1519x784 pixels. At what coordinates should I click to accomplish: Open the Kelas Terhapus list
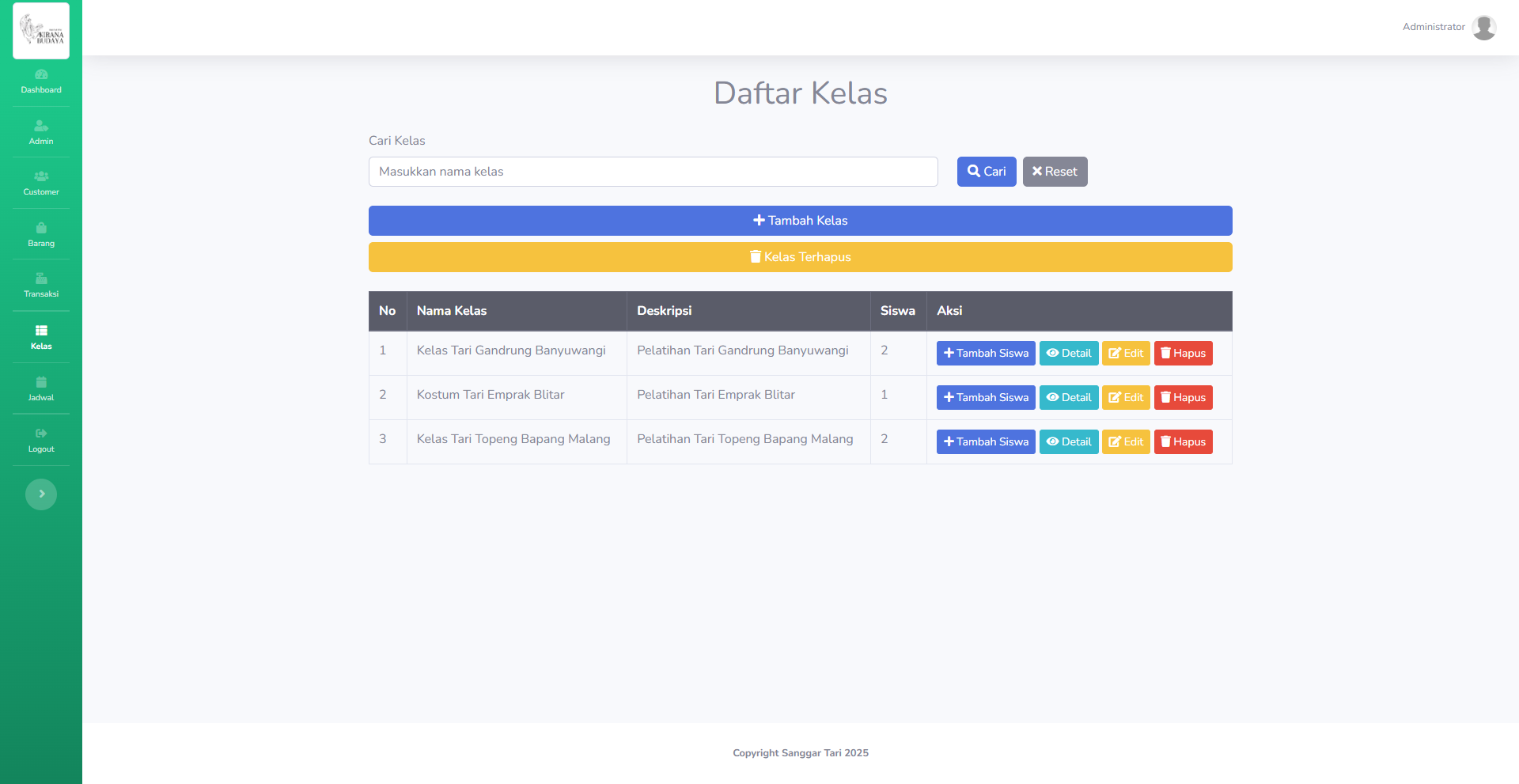pos(800,257)
